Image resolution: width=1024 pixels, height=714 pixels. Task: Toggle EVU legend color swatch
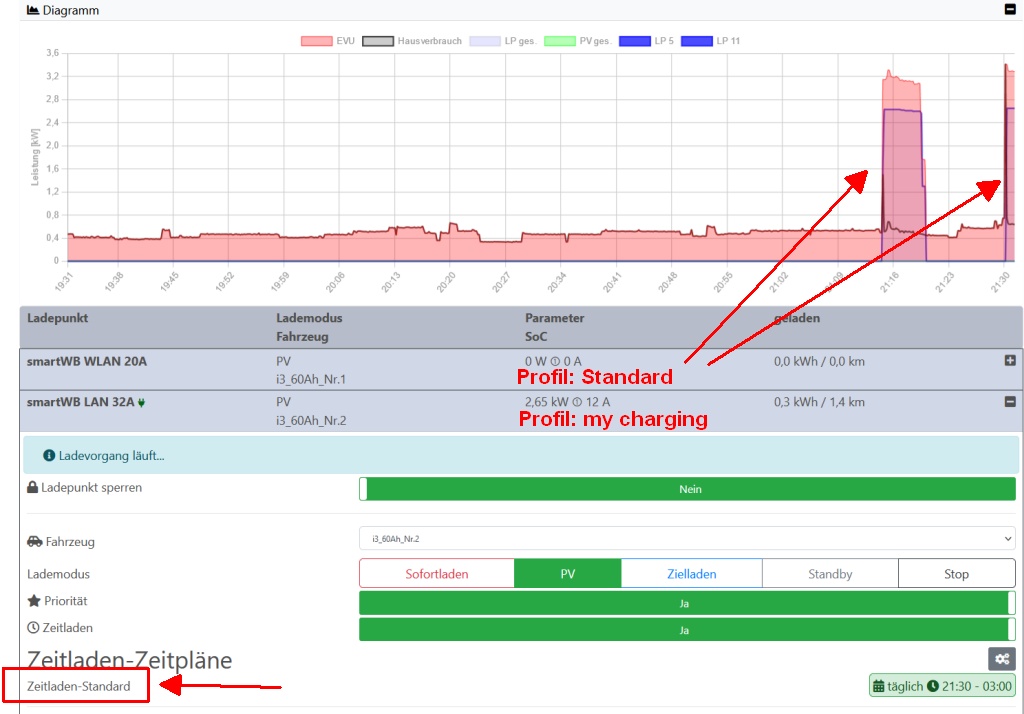[317, 41]
